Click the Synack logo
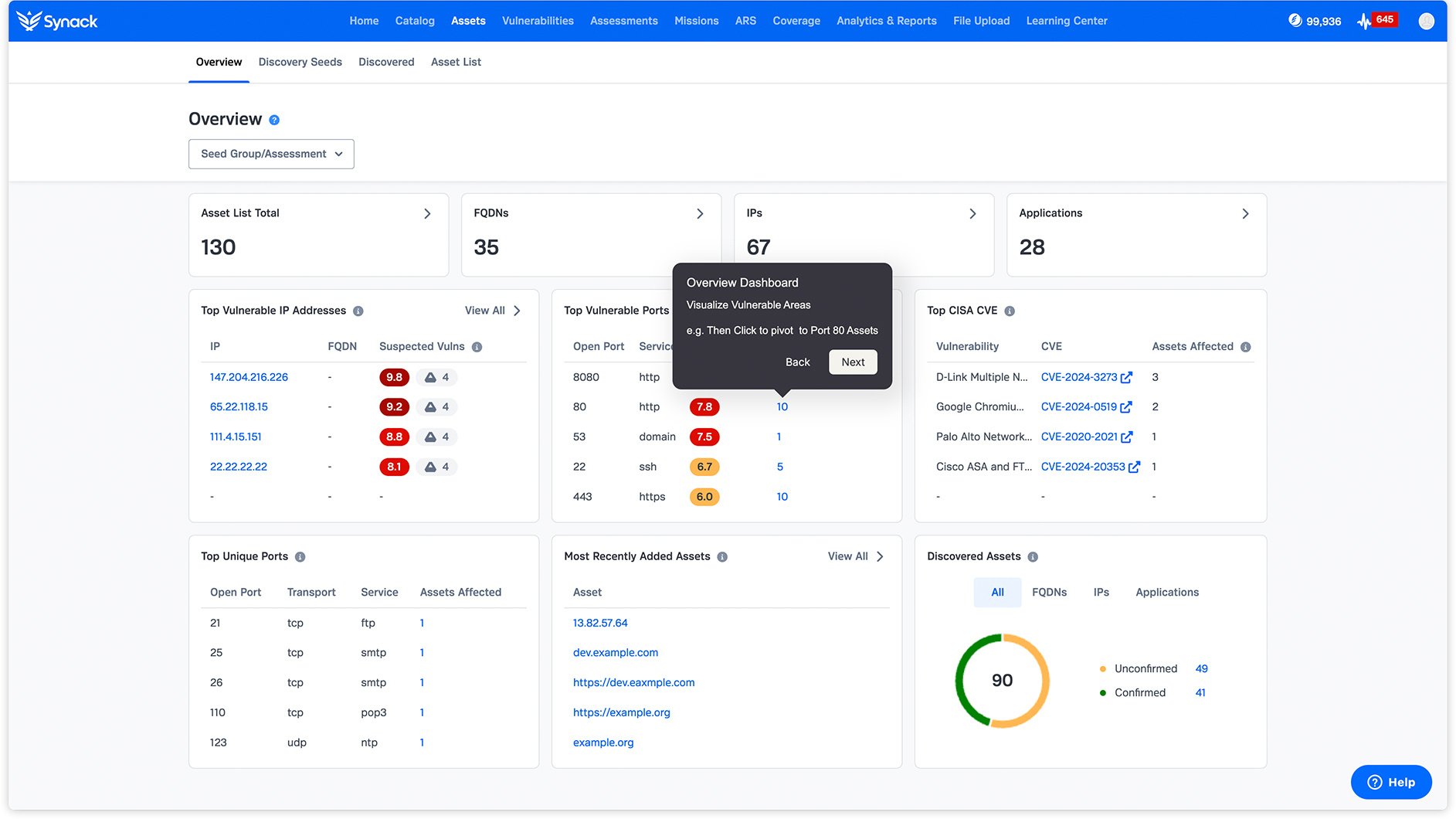 57,21
